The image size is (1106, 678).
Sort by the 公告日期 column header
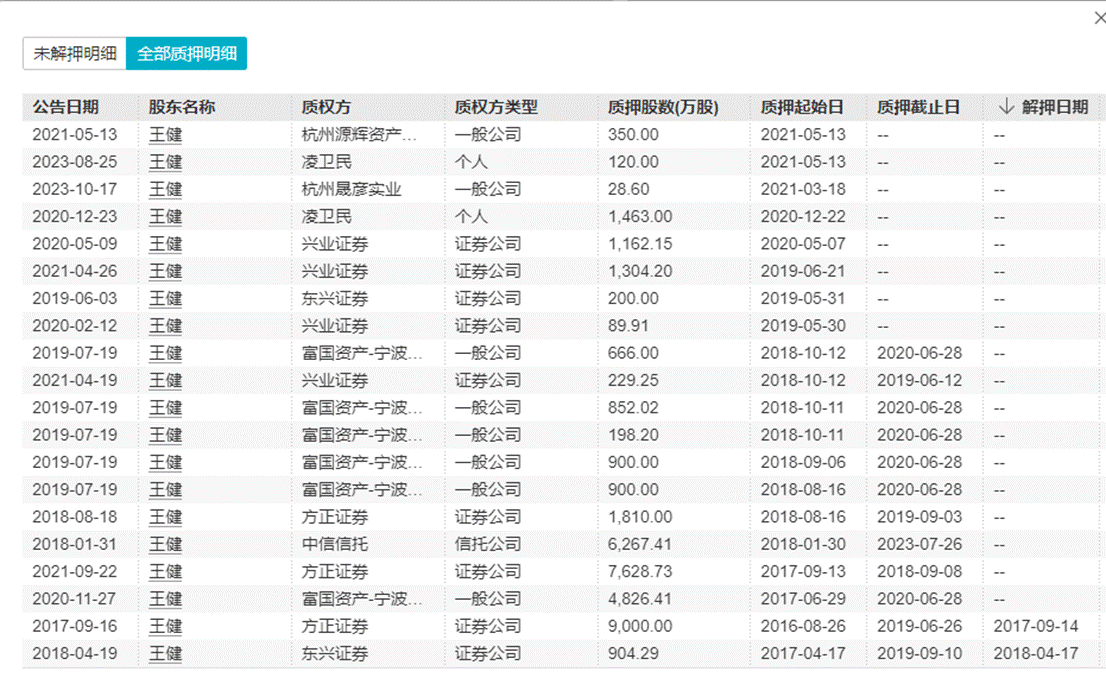pos(65,107)
